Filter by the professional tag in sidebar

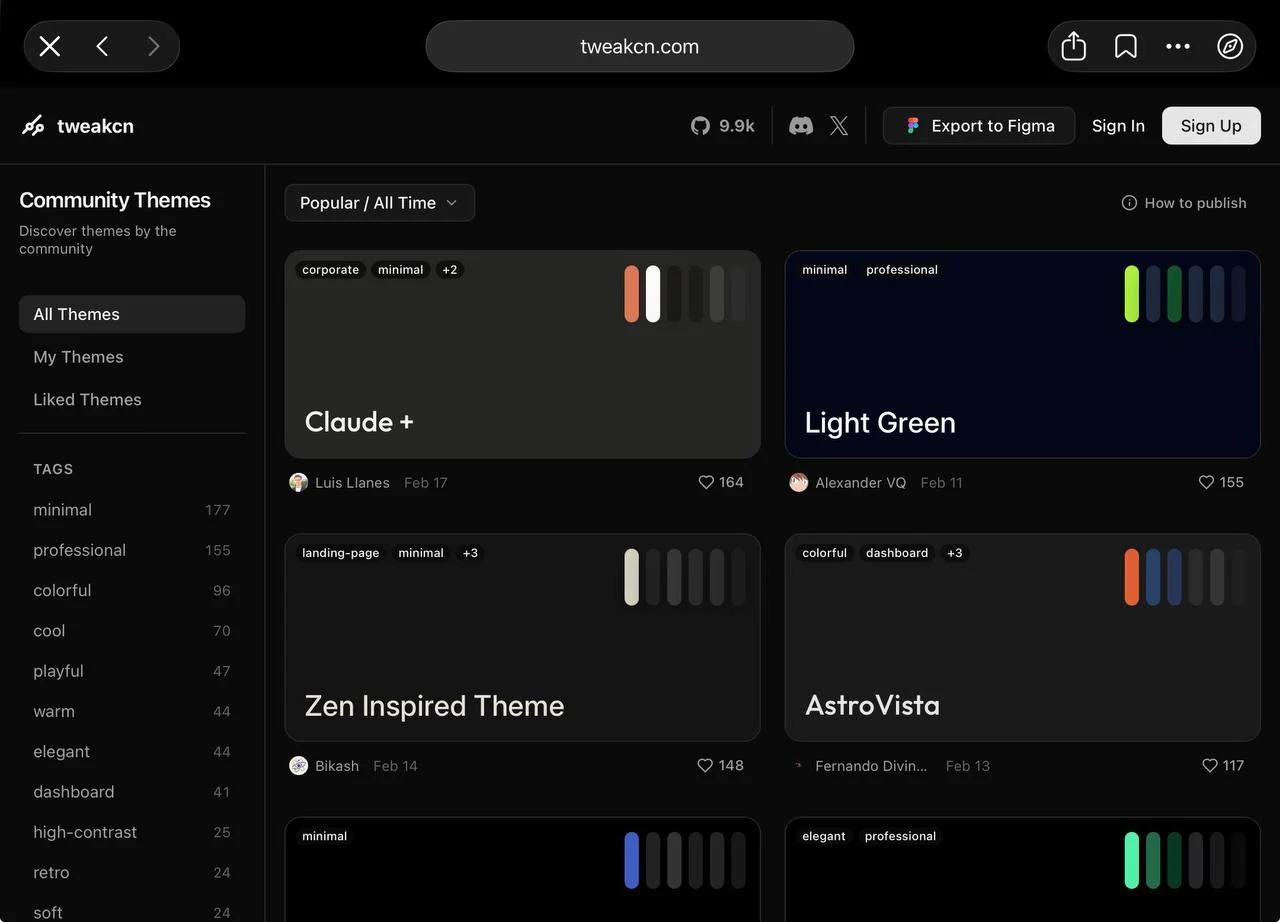pyautogui.click(x=132, y=550)
